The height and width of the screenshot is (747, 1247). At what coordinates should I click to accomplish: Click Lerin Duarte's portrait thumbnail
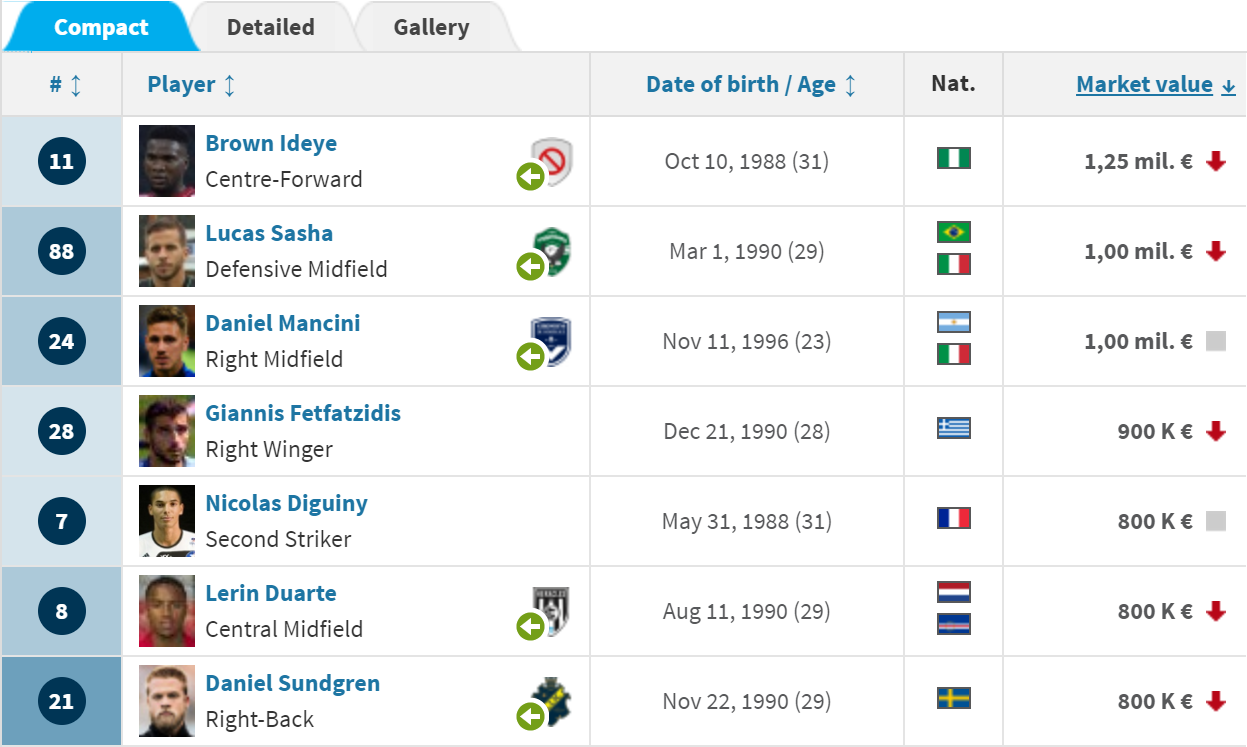click(167, 611)
